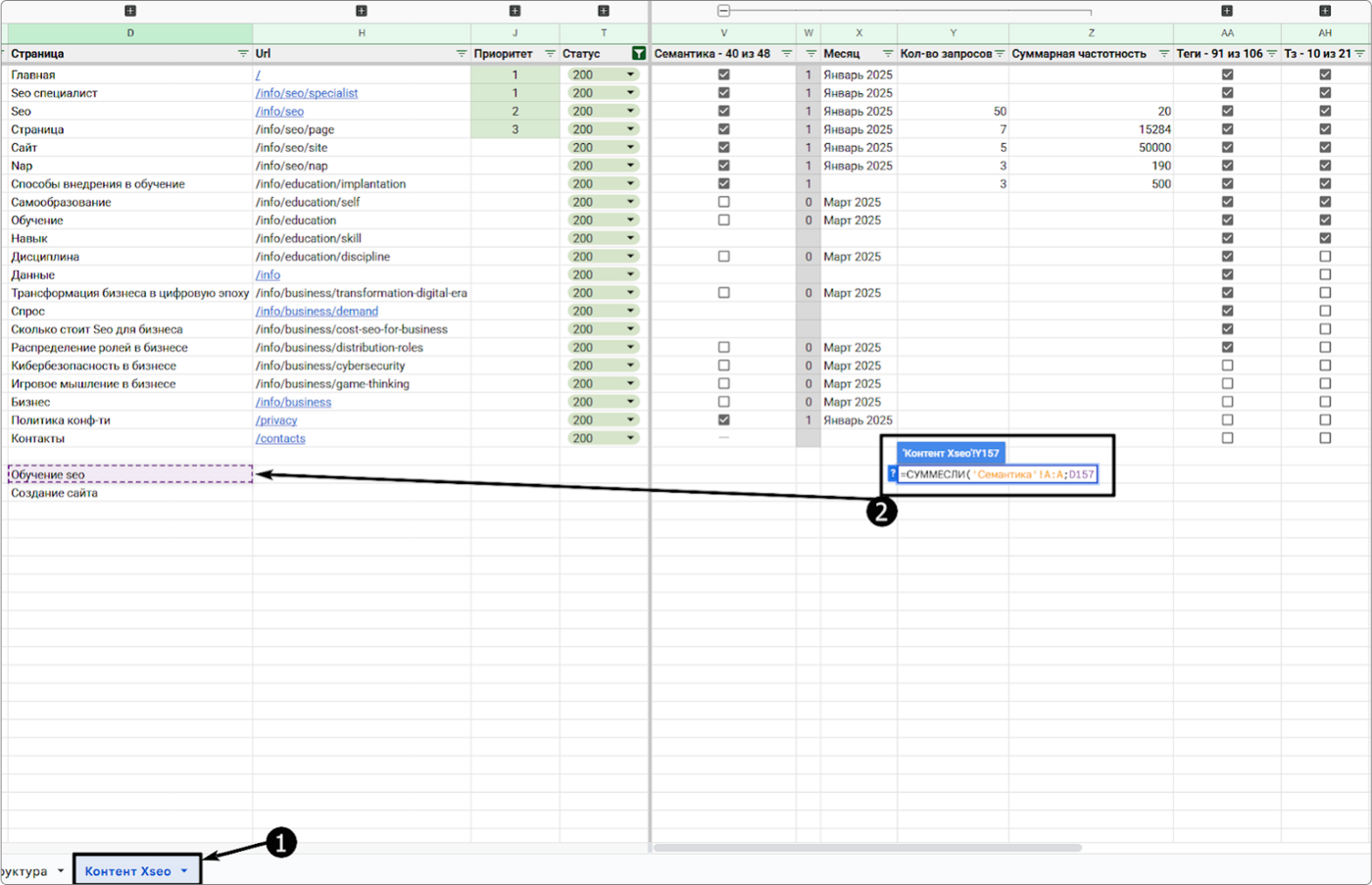Expand the column group above column AA
This screenshot has height=885, width=1372.
[1227, 11]
